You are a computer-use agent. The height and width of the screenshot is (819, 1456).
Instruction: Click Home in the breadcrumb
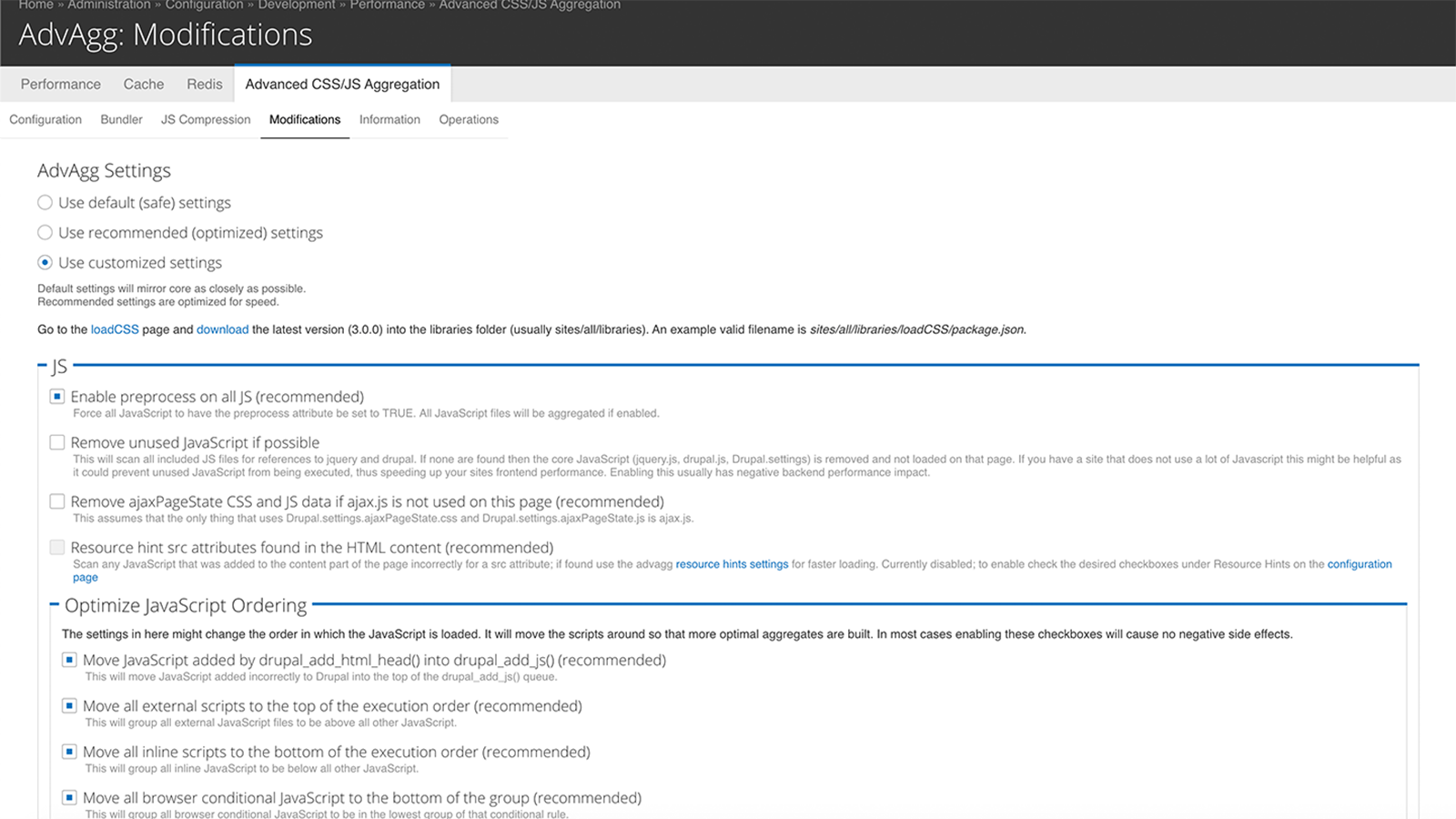36,5
